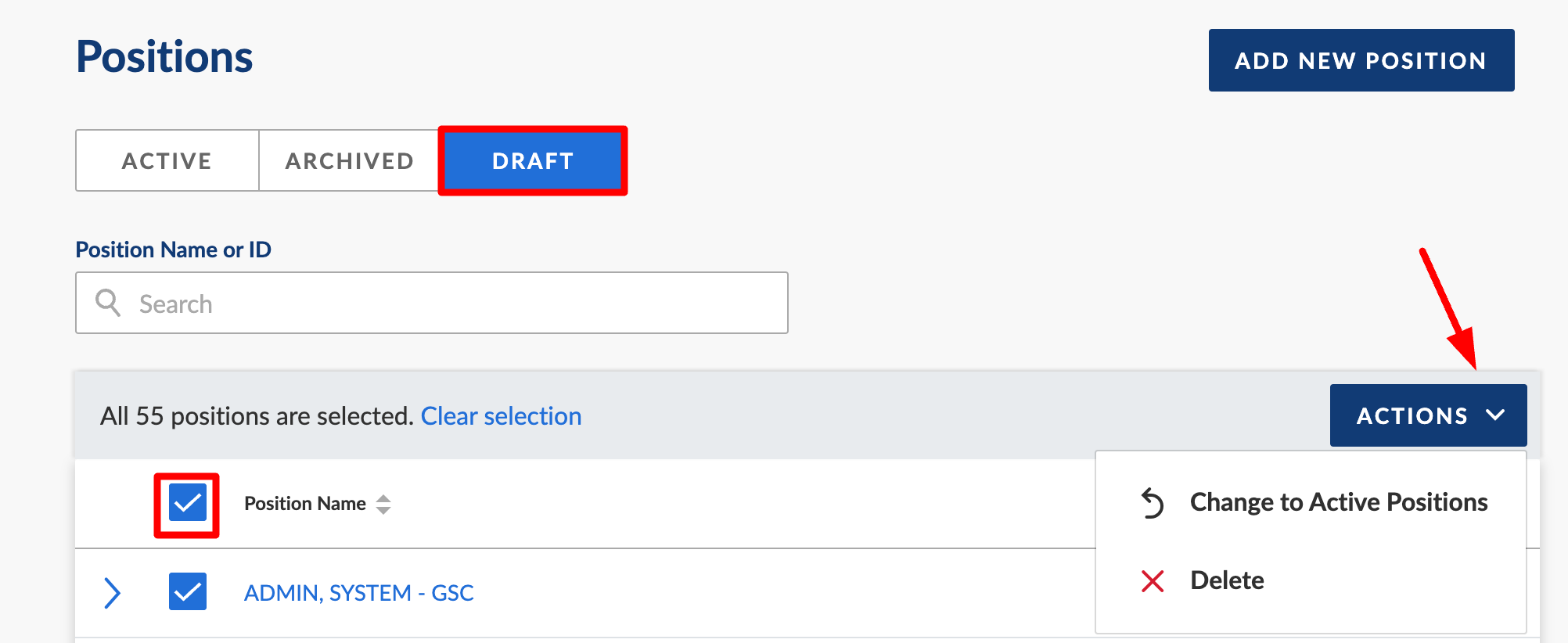Select the Draft tab

click(533, 160)
